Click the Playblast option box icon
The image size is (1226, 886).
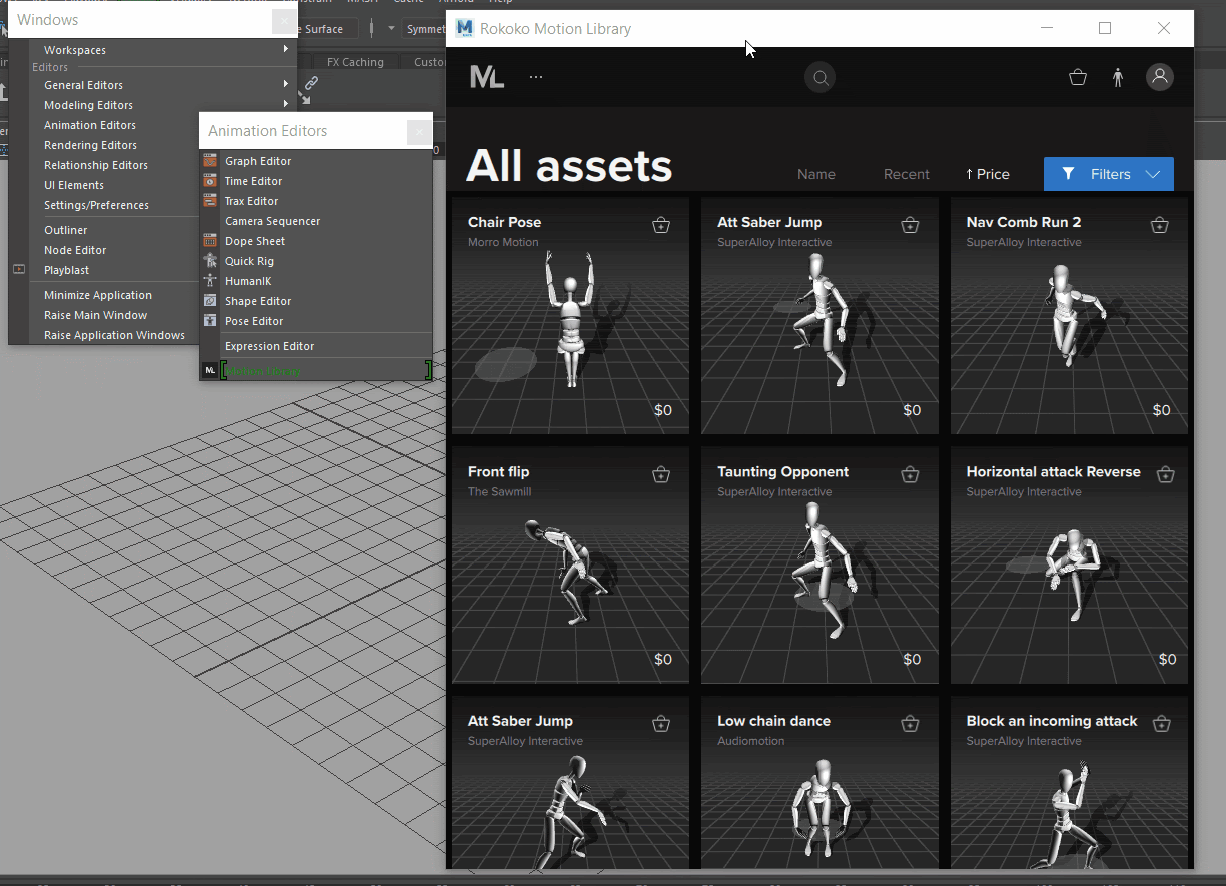[18, 270]
